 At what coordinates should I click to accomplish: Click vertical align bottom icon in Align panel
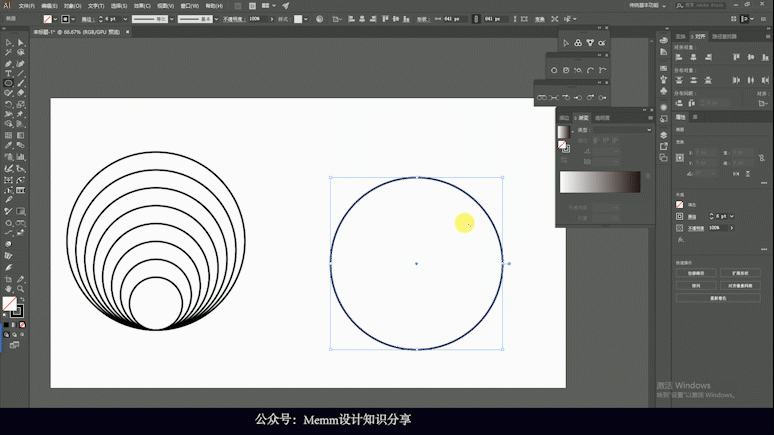pos(765,57)
